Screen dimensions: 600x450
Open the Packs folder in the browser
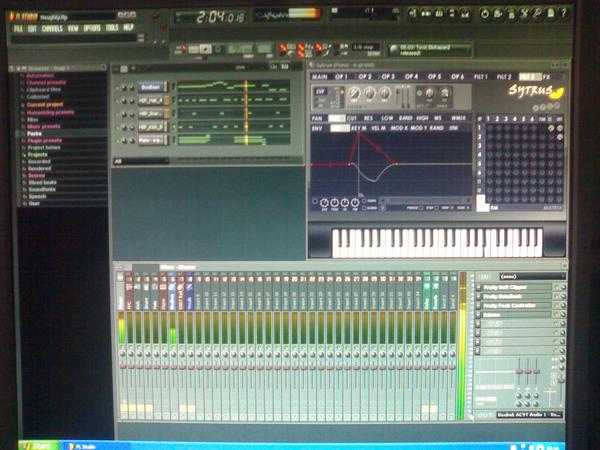coord(34,133)
